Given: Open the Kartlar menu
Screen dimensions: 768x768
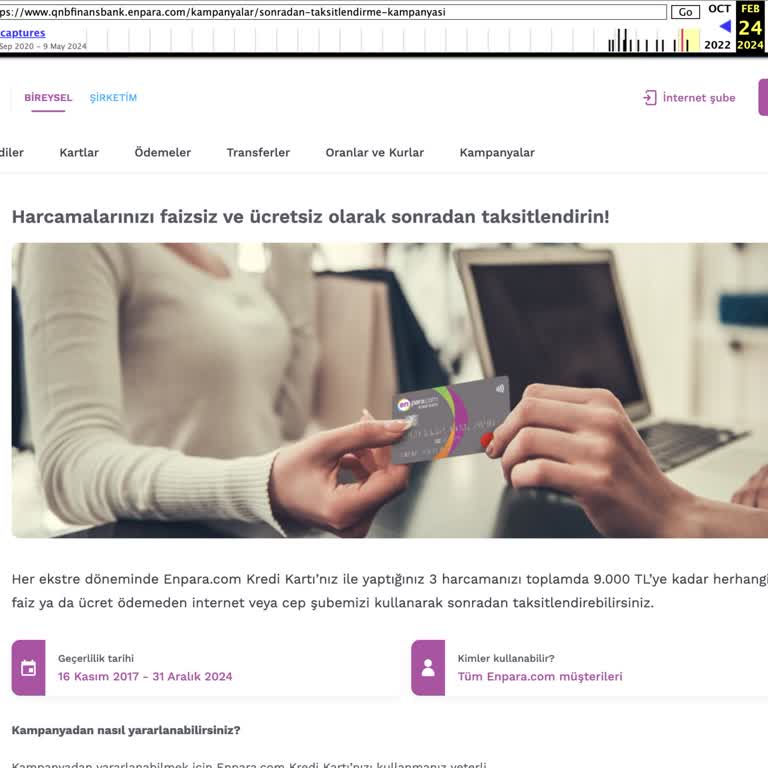Looking at the screenshot, I should (x=79, y=152).
